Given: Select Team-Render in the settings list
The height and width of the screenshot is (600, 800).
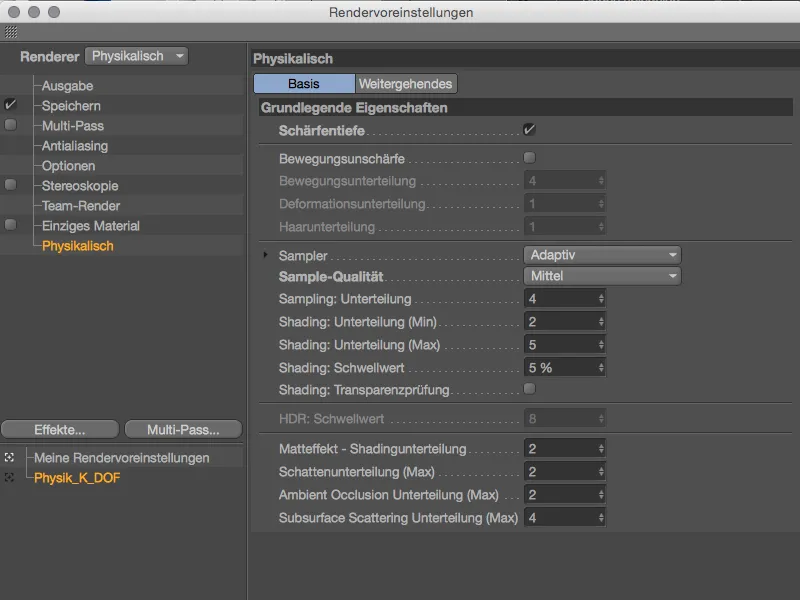Looking at the screenshot, I should tap(81, 206).
